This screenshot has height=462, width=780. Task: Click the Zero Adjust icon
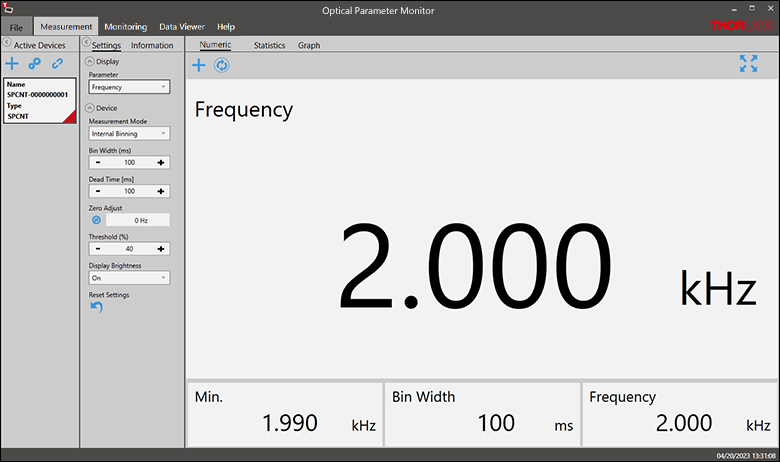(x=96, y=220)
